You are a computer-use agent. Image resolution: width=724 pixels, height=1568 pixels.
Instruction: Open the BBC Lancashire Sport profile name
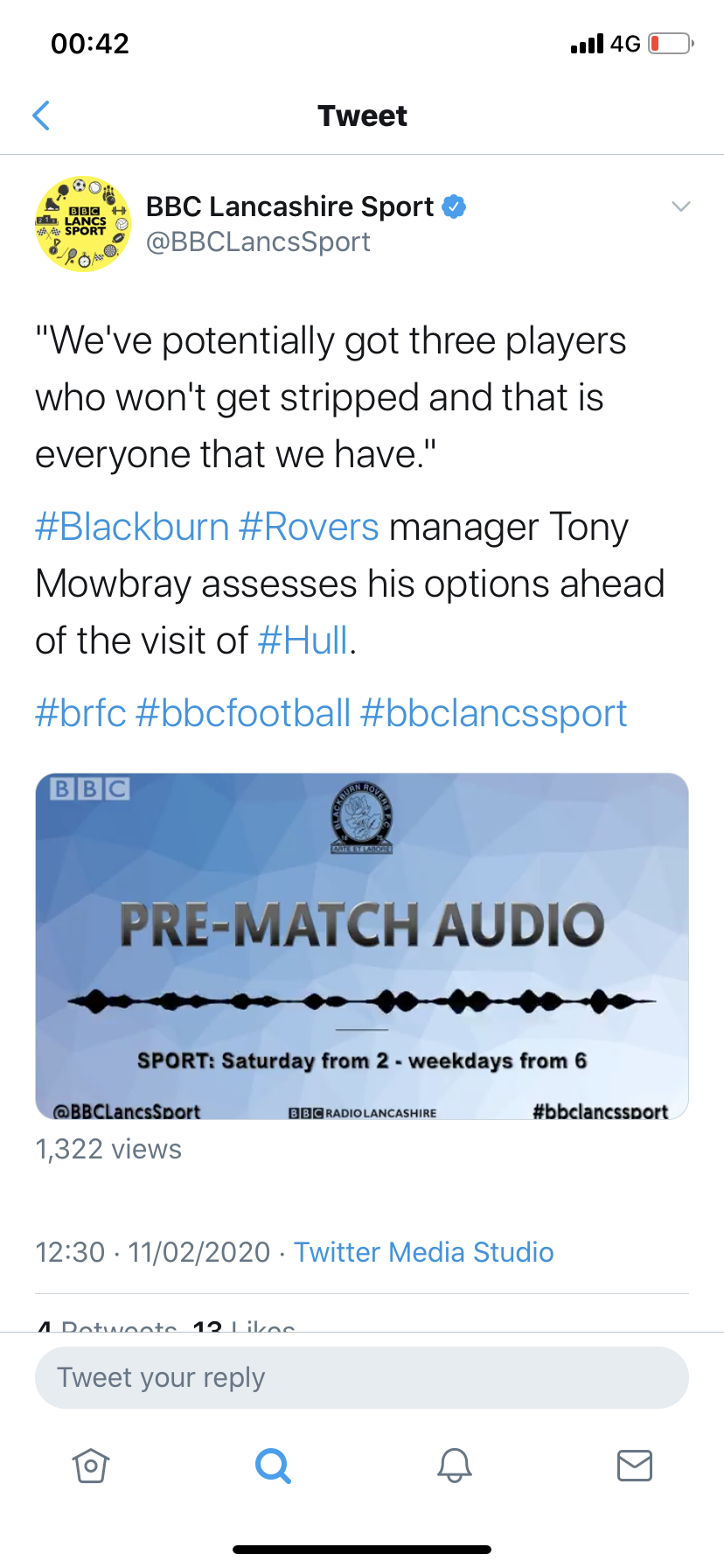tap(289, 206)
